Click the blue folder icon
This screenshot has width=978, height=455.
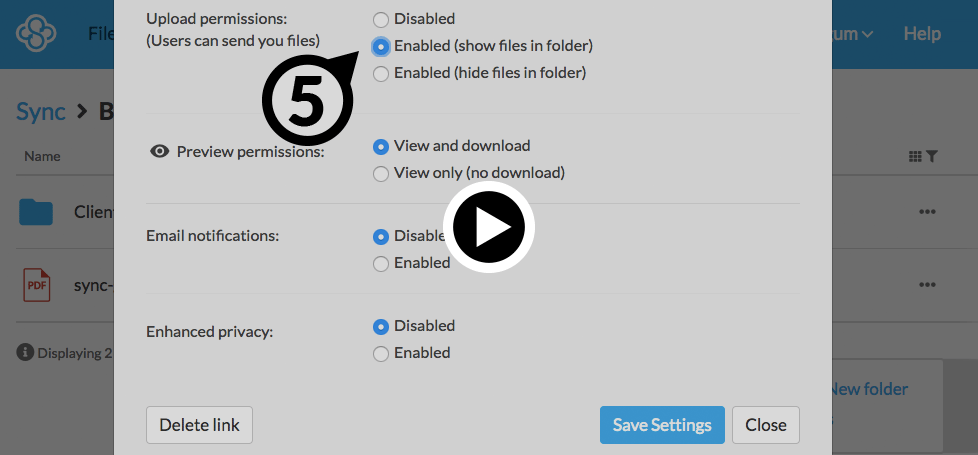click(x=37, y=212)
